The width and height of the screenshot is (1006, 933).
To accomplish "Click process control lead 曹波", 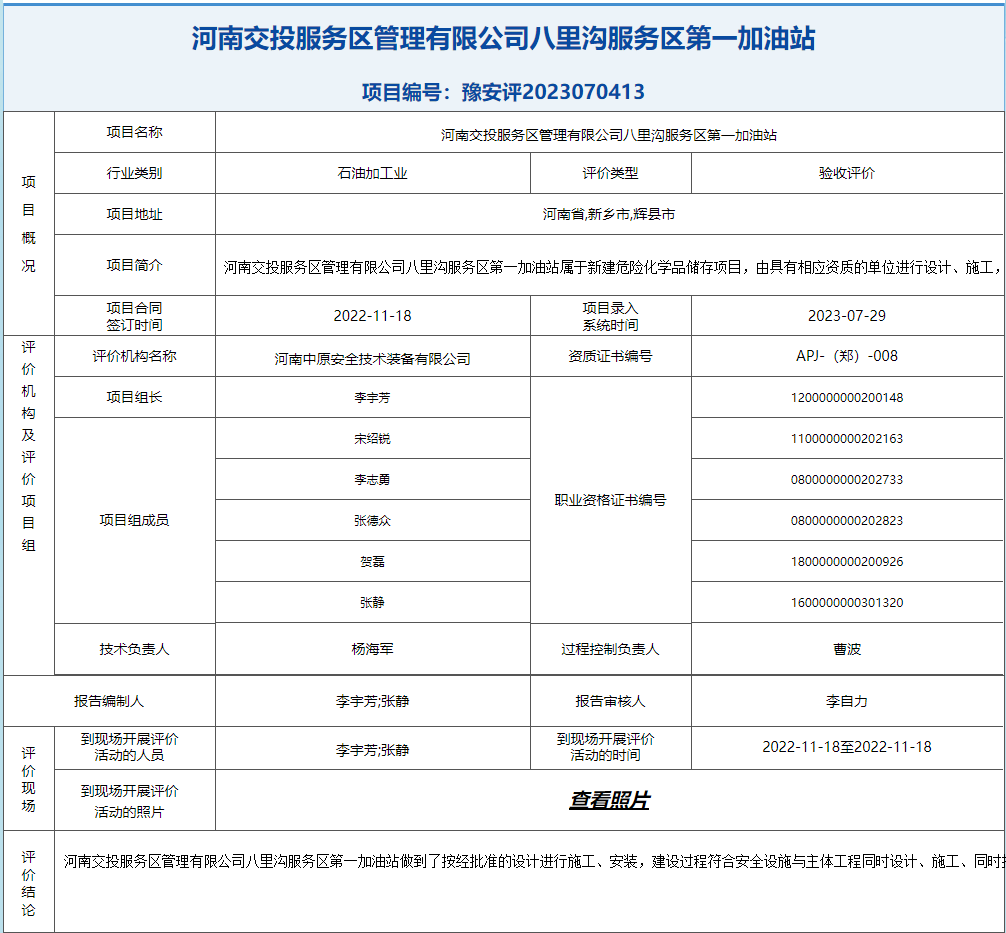I will (847, 649).
